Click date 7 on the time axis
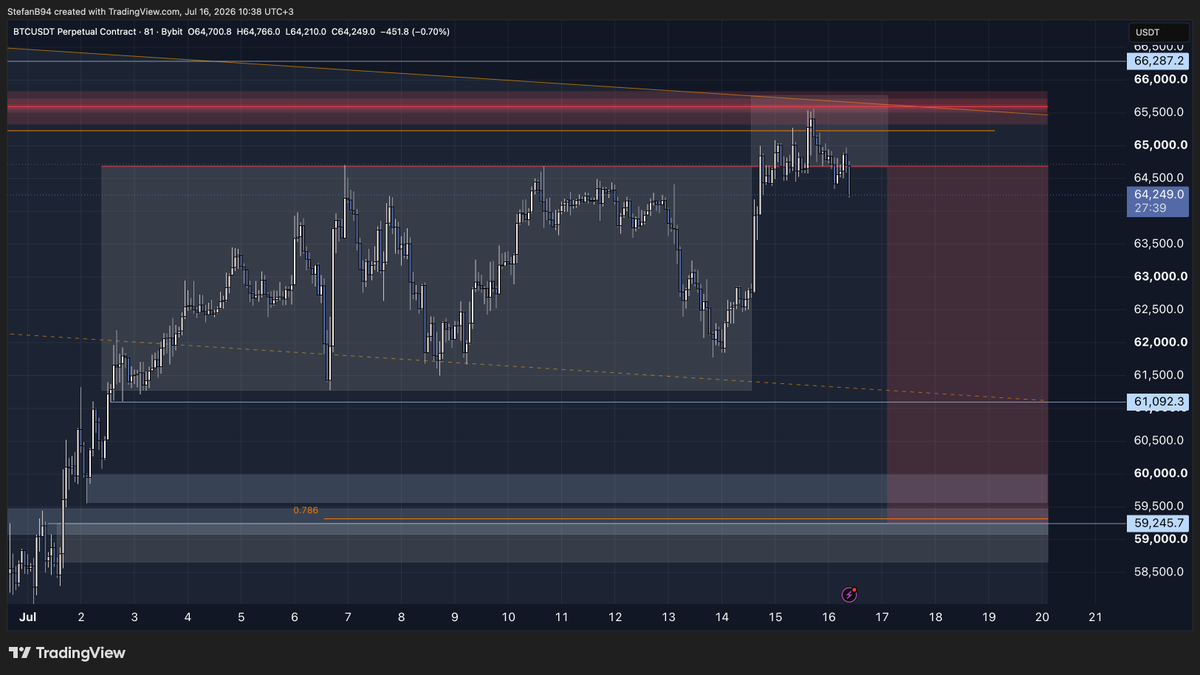The image size is (1200, 675). (347, 618)
